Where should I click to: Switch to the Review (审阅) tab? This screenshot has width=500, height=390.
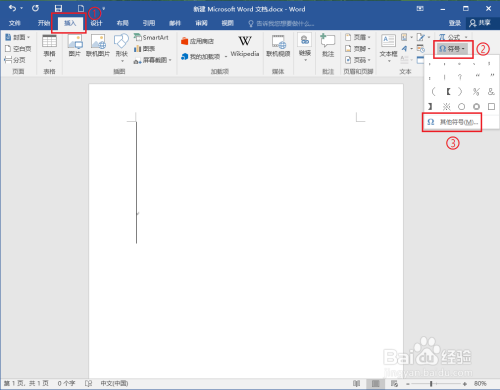(x=201, y=23)
